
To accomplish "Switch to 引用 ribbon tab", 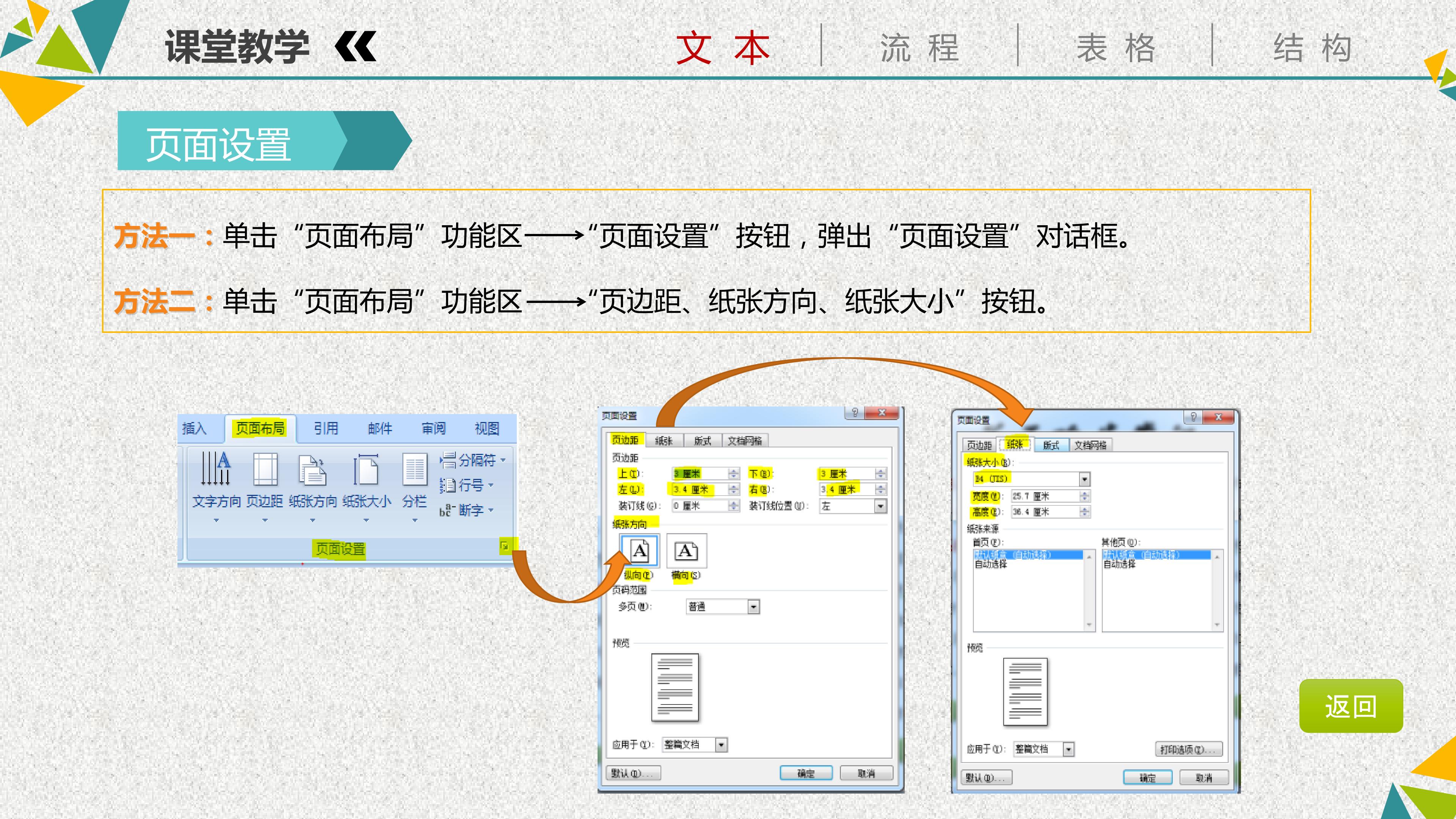I will click(326, 428).
